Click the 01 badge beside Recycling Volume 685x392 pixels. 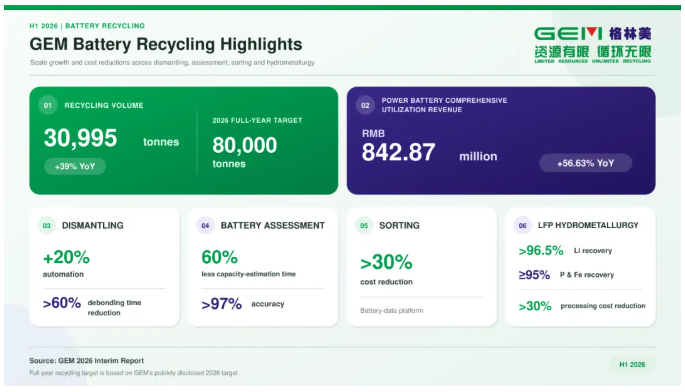48,105
